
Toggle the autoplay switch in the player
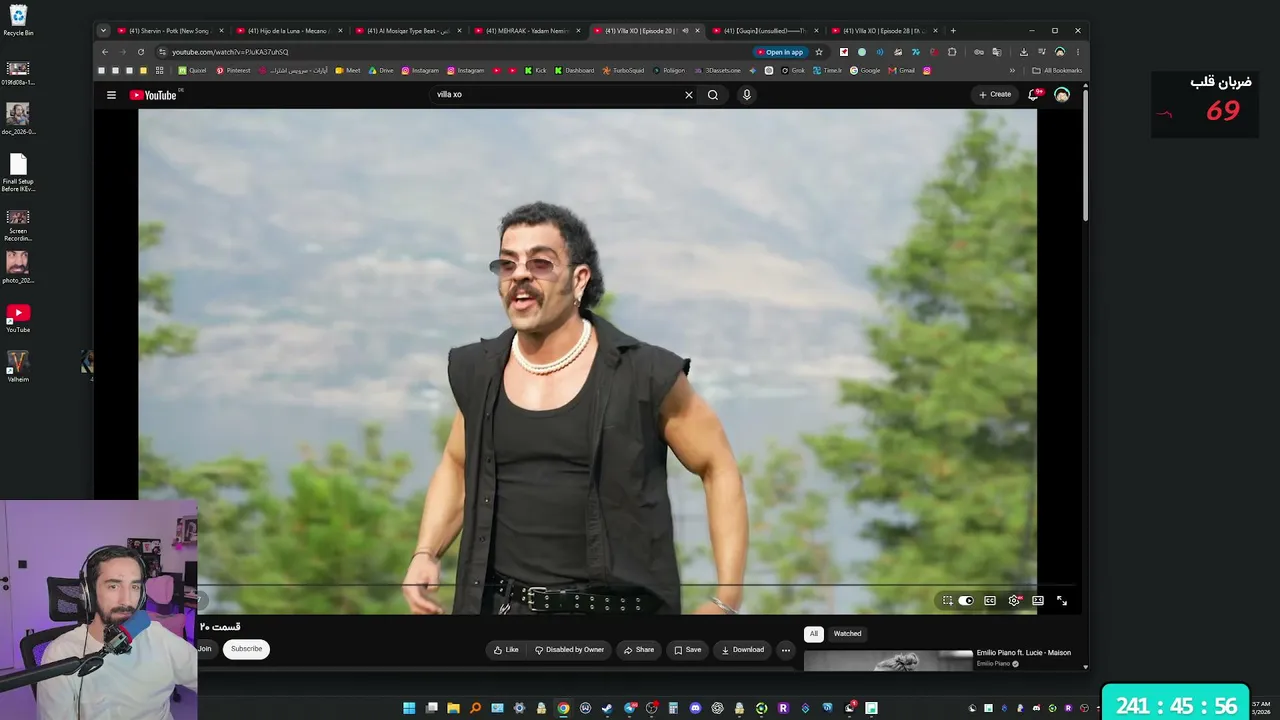(966, 601)
